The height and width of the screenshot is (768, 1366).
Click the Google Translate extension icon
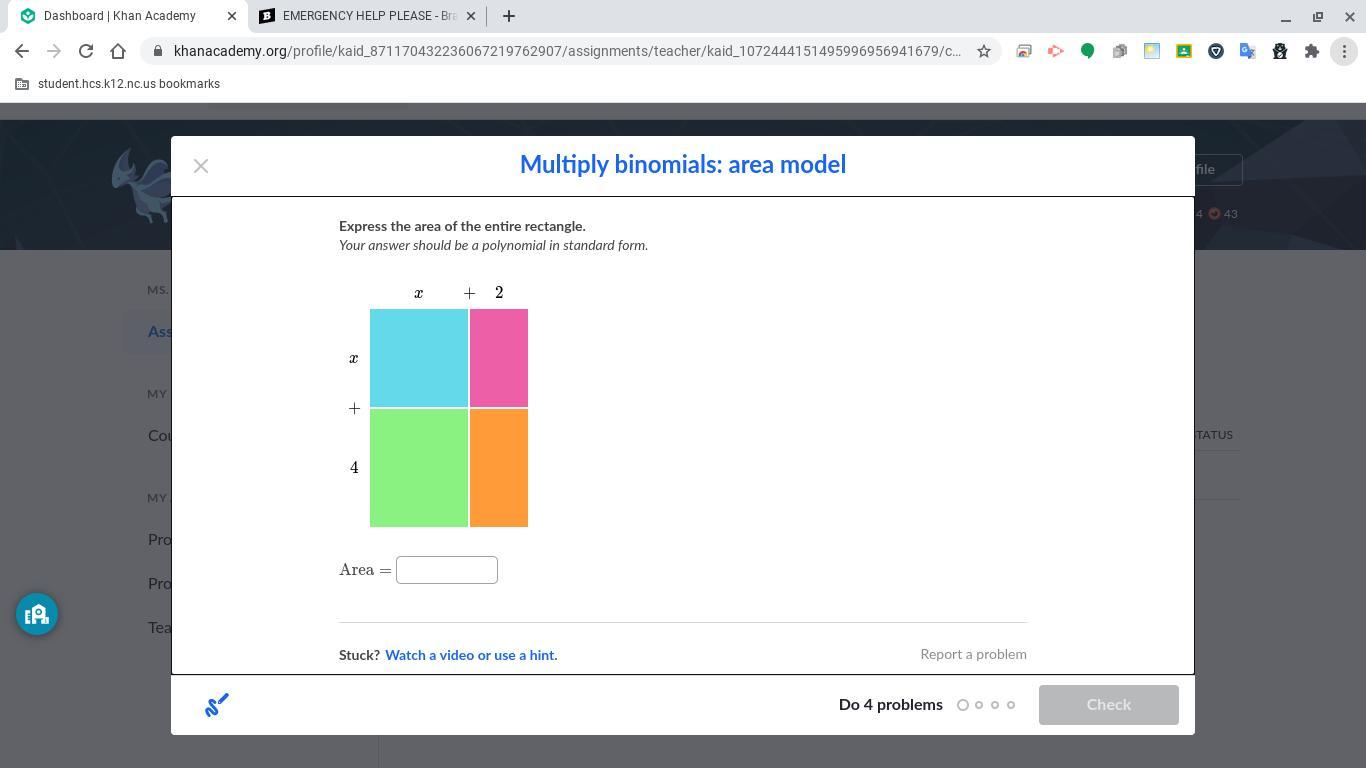(x=1248, y=51)
